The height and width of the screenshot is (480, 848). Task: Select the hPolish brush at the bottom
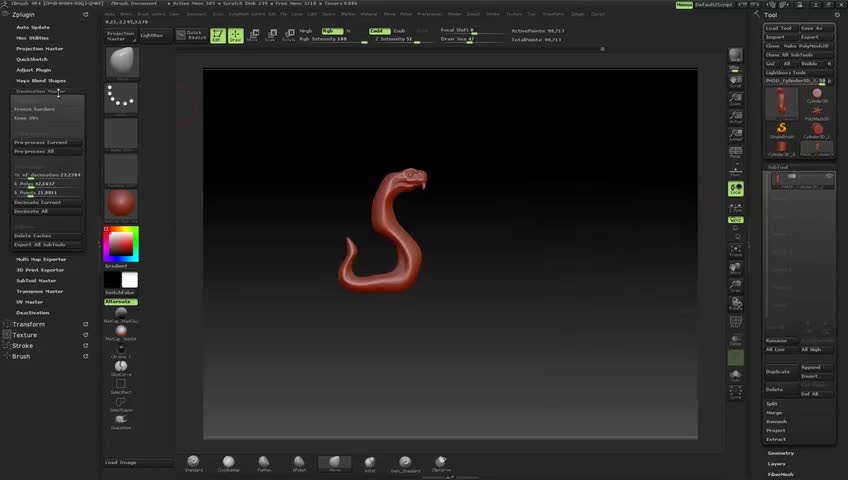point(299,463)
